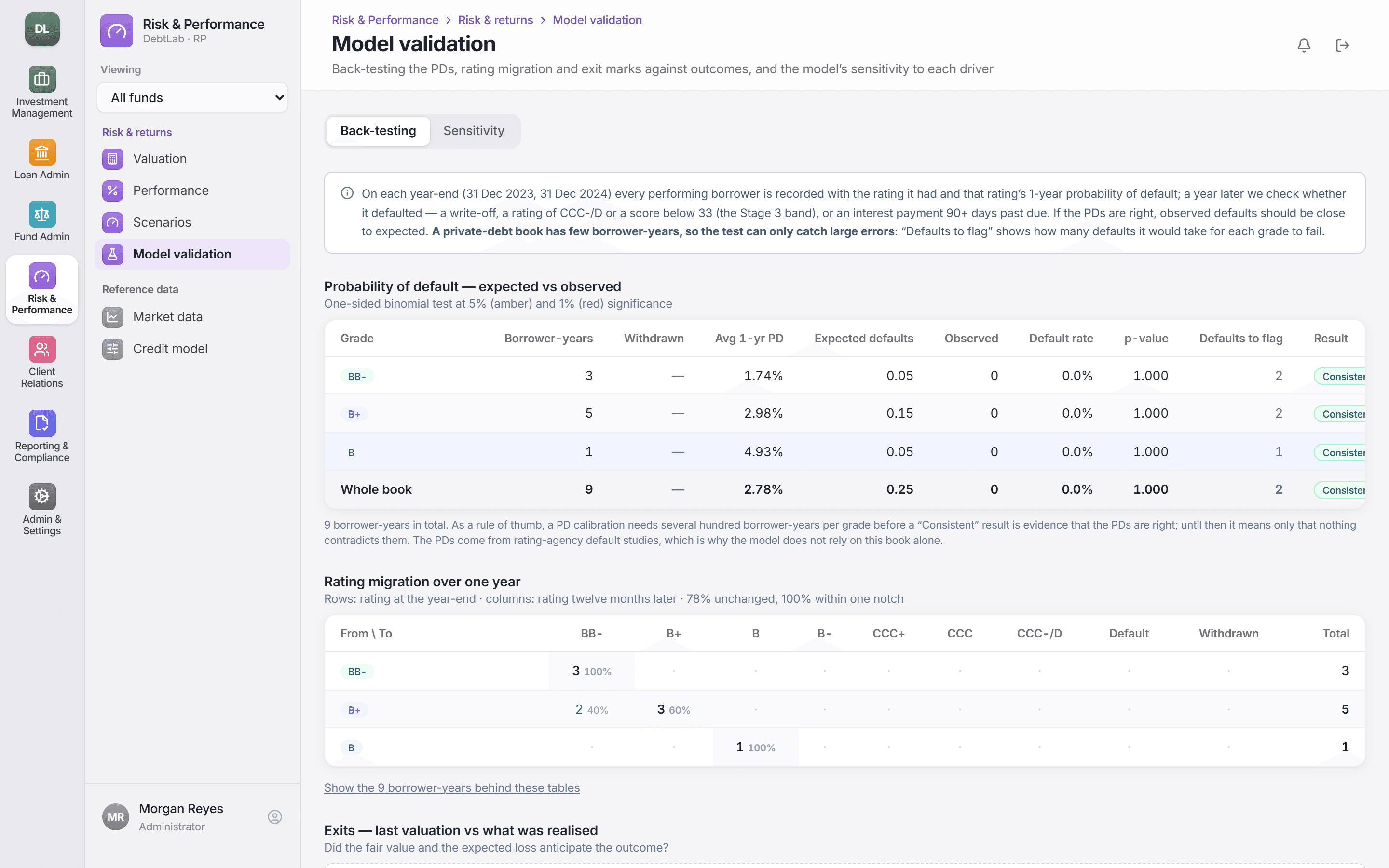Click the Scenarios gauge icon
The image size is (1389, 868).
click(112, 222)
